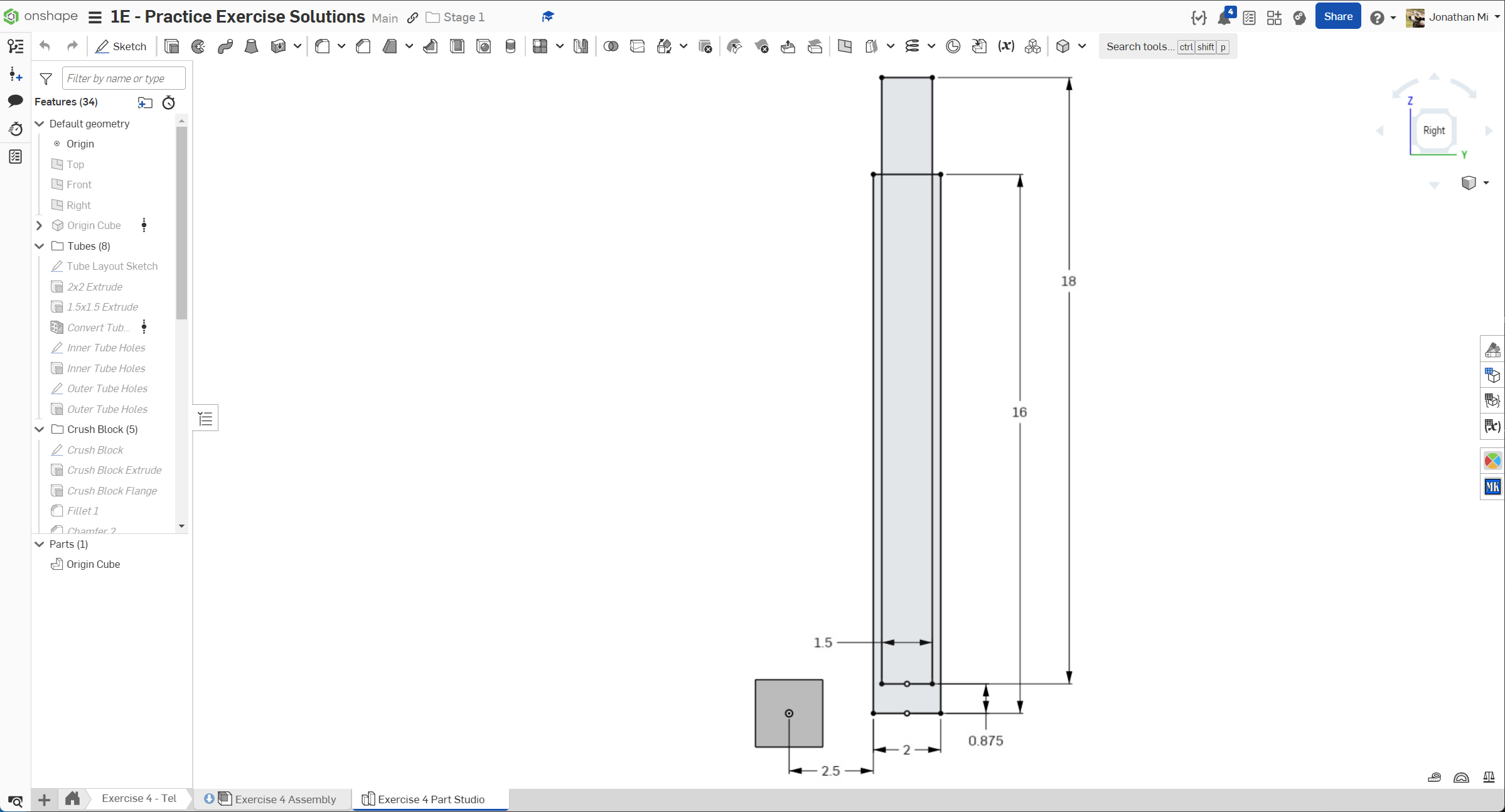The image size is (1505, 812).
Task: Click the Loft tool icon
Action: (x=251, y=46)
